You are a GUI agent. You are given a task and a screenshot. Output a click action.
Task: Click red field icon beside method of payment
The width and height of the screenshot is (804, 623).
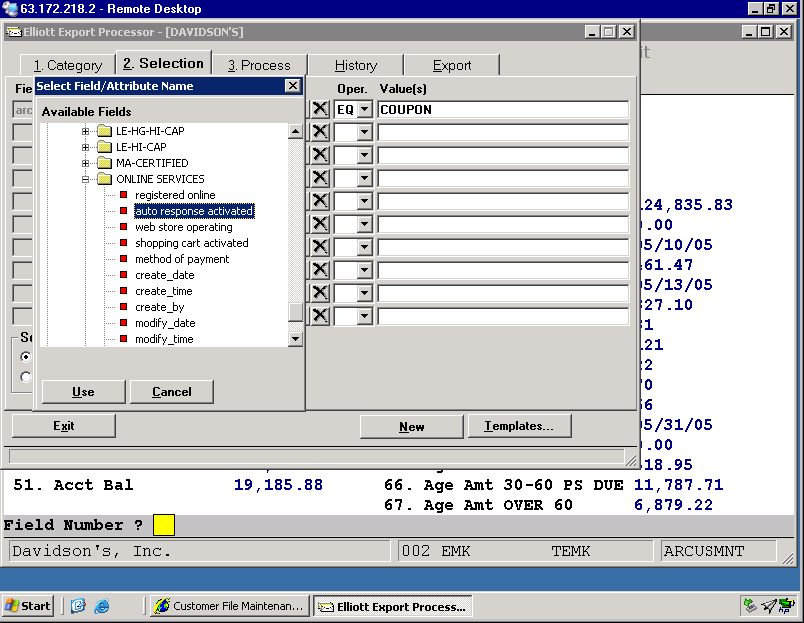pos(124,258)
